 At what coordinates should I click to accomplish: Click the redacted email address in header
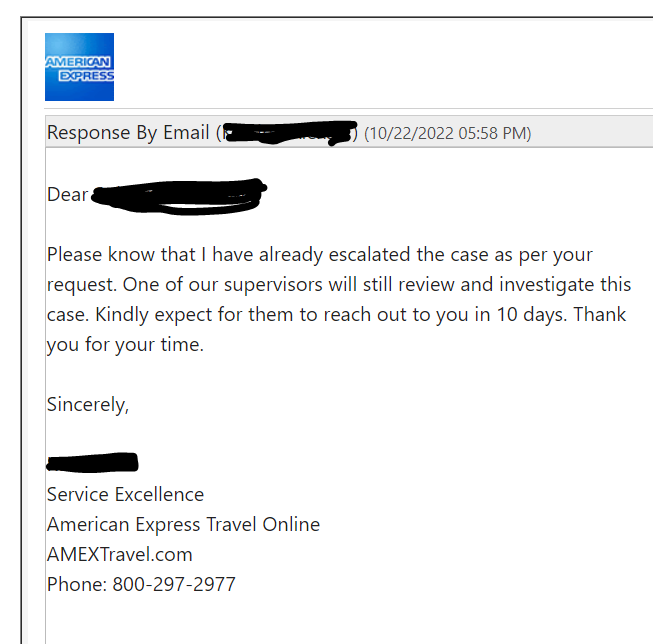(x=290, y=133)
